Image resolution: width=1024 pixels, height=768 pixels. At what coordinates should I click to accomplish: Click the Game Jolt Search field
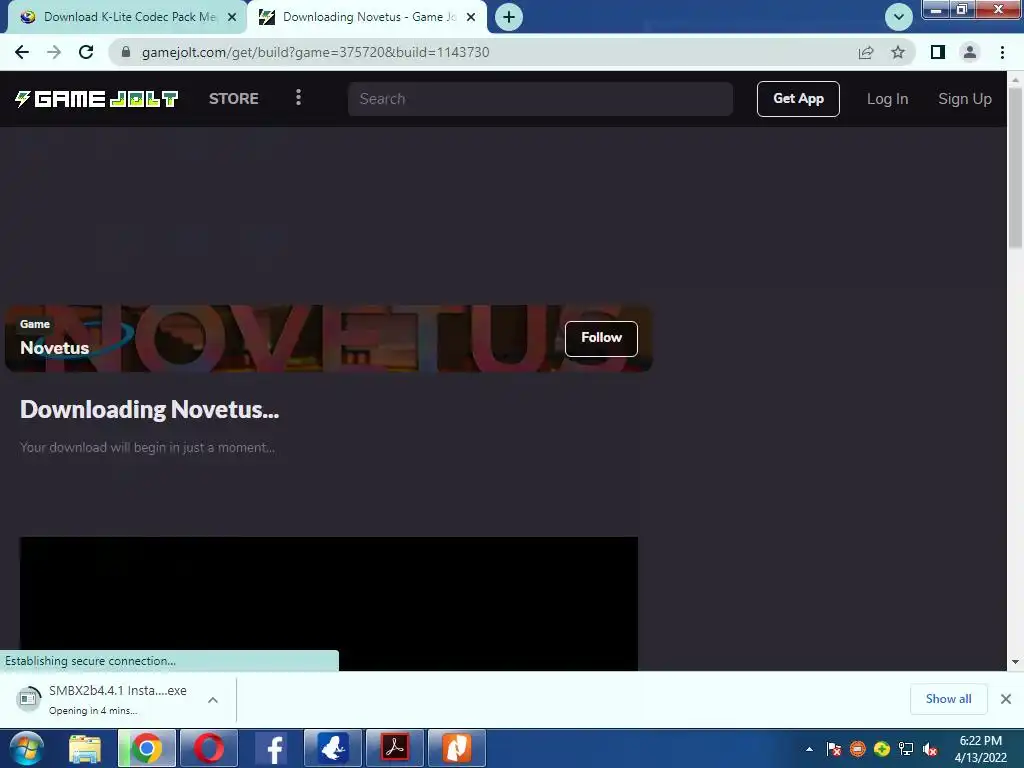(540, 99)
